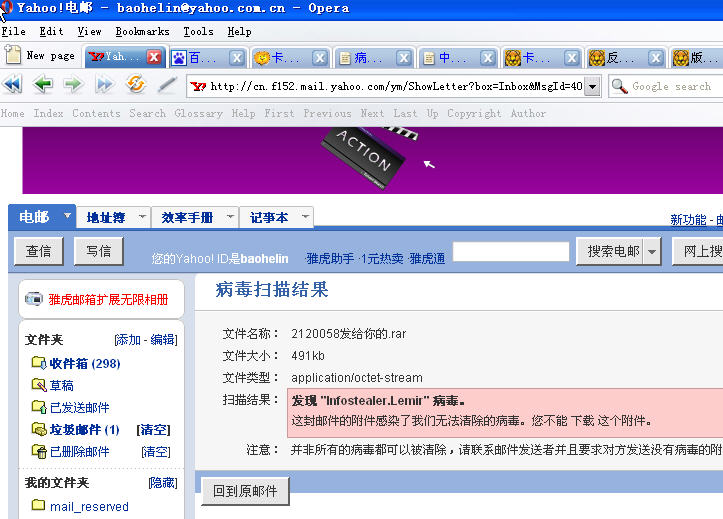Switch to the 版 tab
Image resolution: width=723 pixels, height=519 pixels.
696,58
